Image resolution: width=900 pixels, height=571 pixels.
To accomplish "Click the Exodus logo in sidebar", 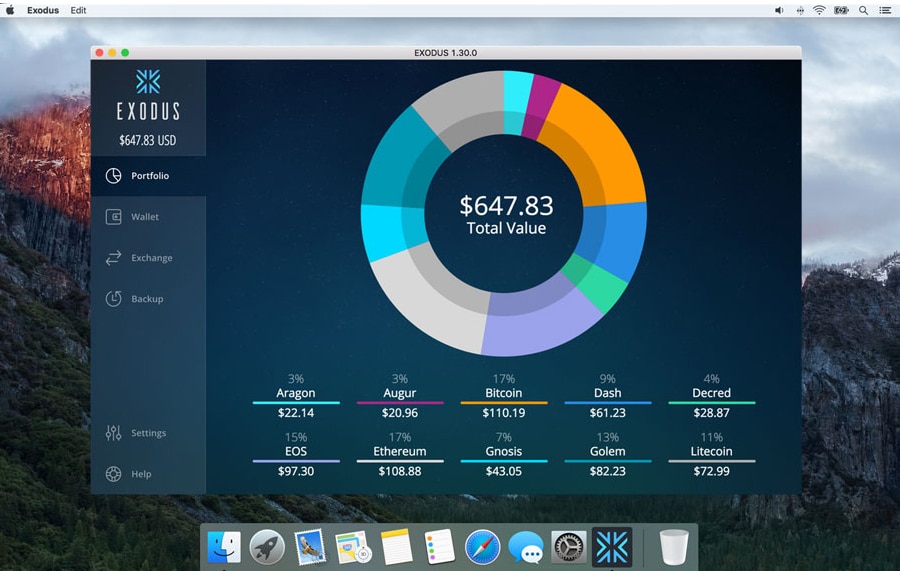I will click(x=148, y=82).
